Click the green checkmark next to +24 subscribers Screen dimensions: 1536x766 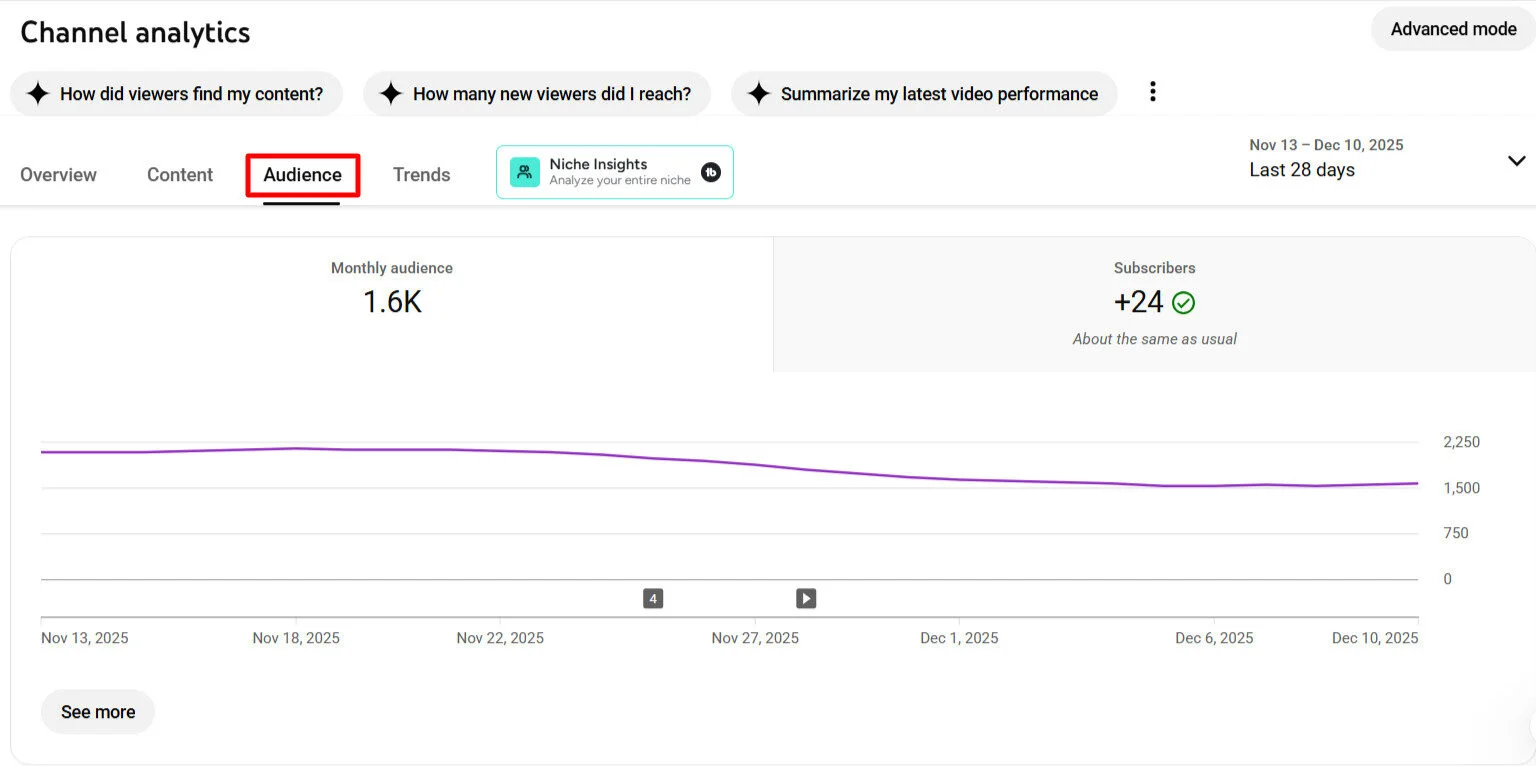[1183, 302]
